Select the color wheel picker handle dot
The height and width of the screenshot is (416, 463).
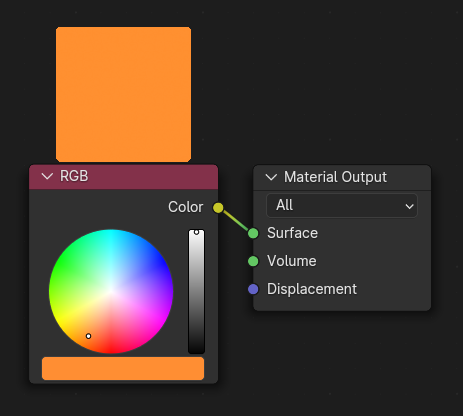click(x=88, y=336)
